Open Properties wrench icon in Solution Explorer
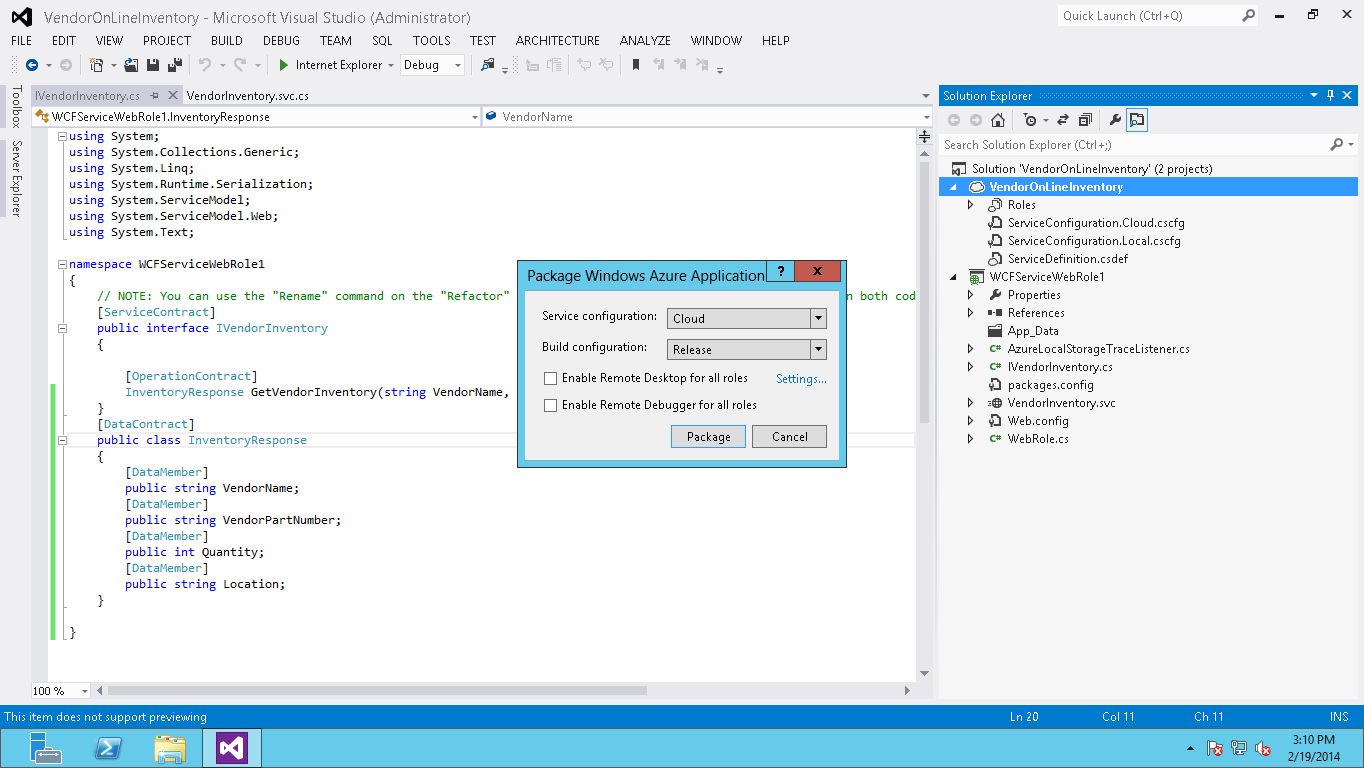 [1115, 120]
